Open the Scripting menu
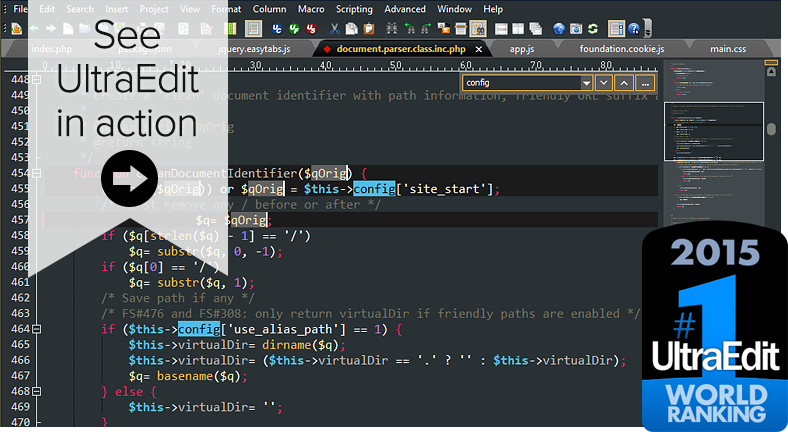This screenshot has height=432, width=788. click(x=354, y=8)
